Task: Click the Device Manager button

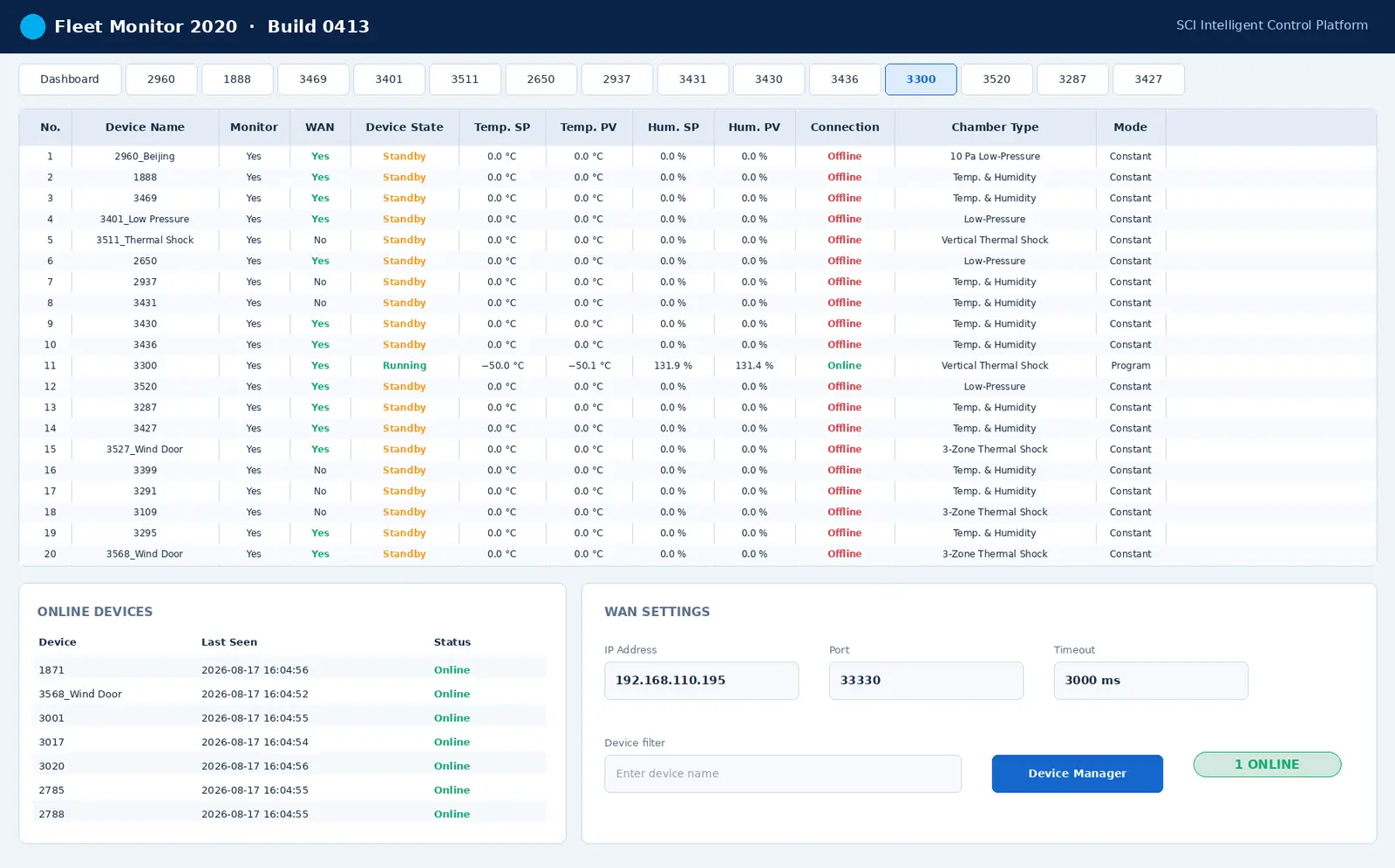Action: [1077, 774]
